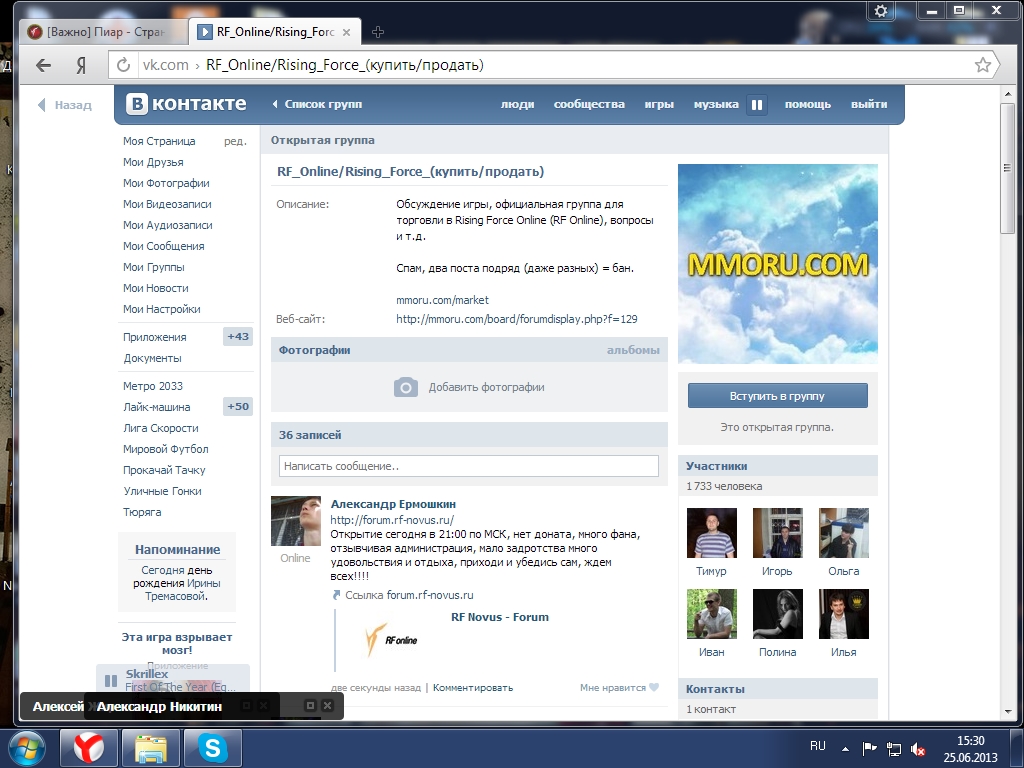Open the Yandex 'Я' home button
1024x768 pixels.
point(81,65)
